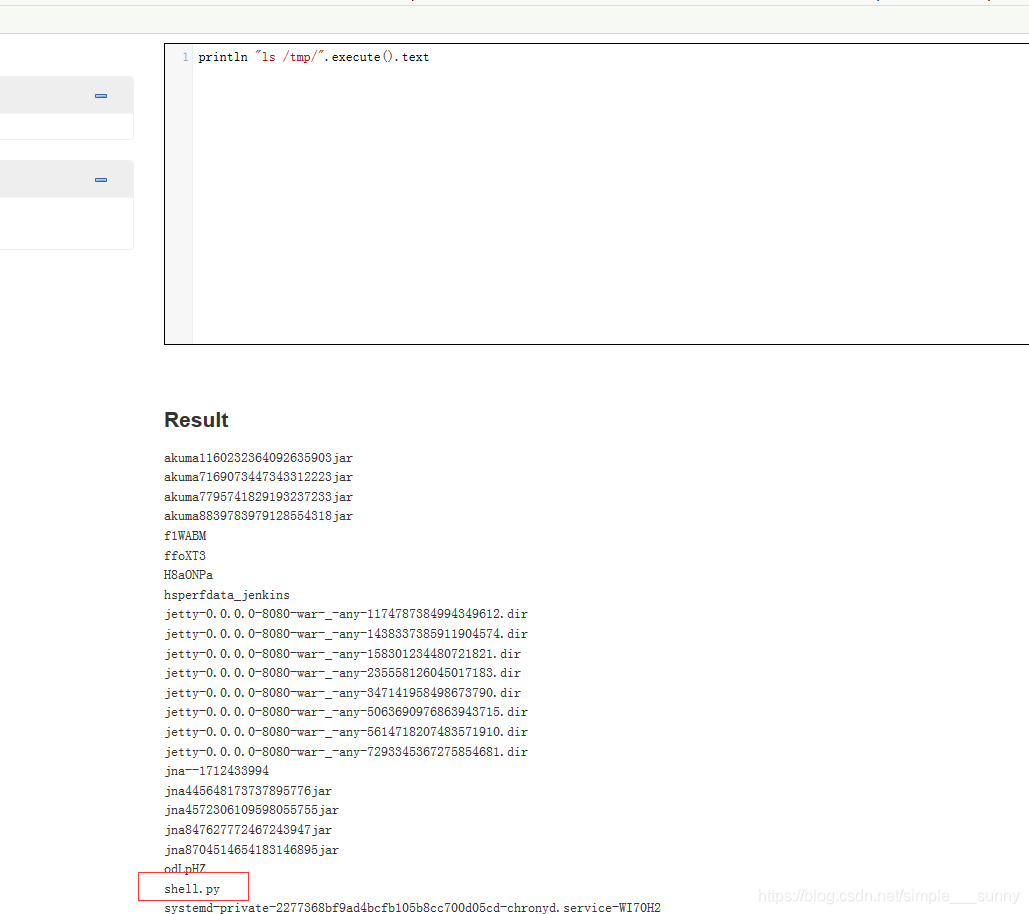Select jetty entry ending any-5063690976863943715.dir
This screenshot has width=1029, height=914.
coord(346,712)
